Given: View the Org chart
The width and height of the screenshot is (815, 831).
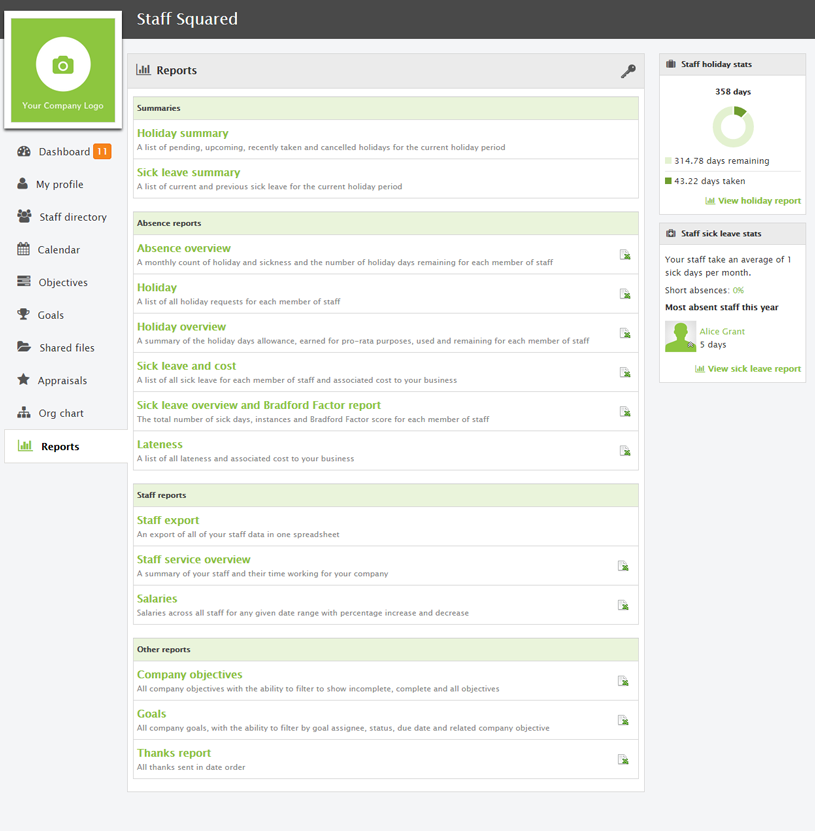Looking at the screenshot, I should pos(60,412).
